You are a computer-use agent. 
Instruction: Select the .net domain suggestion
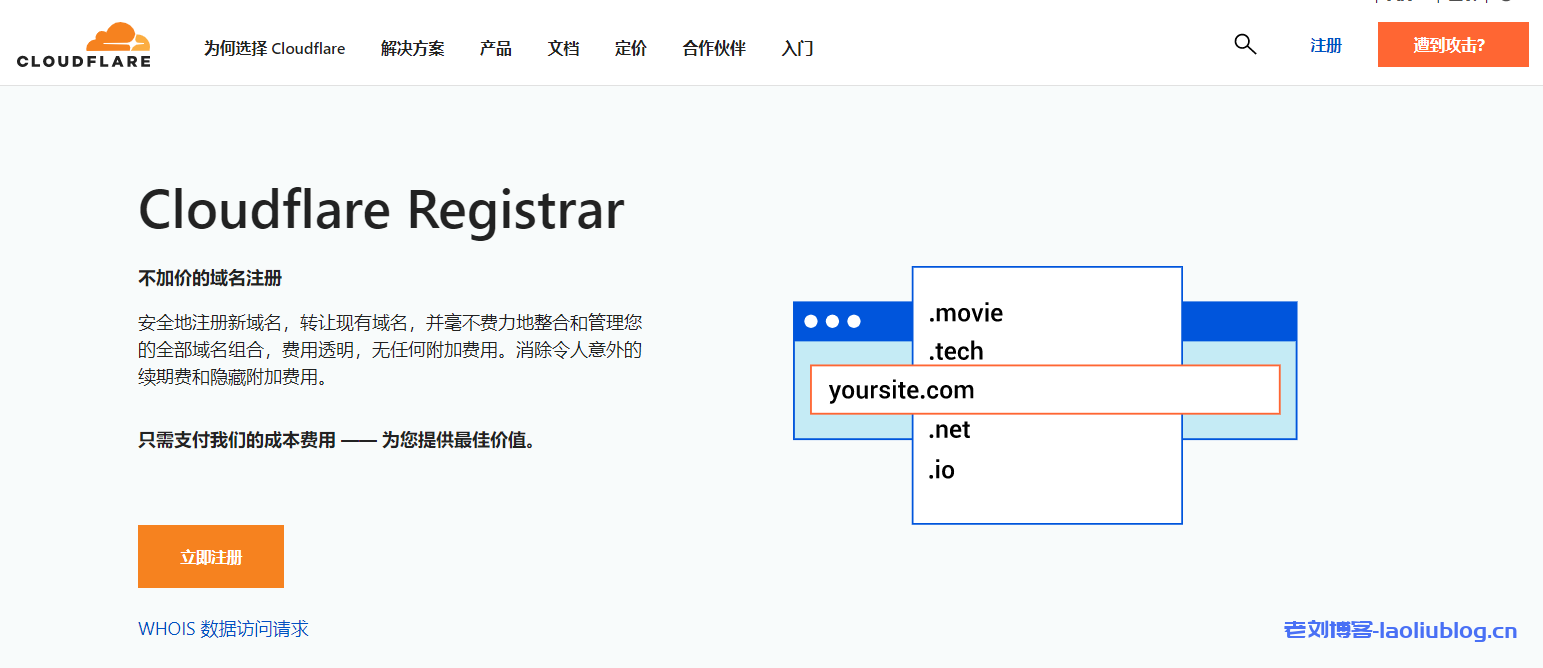tap(948, 430)
